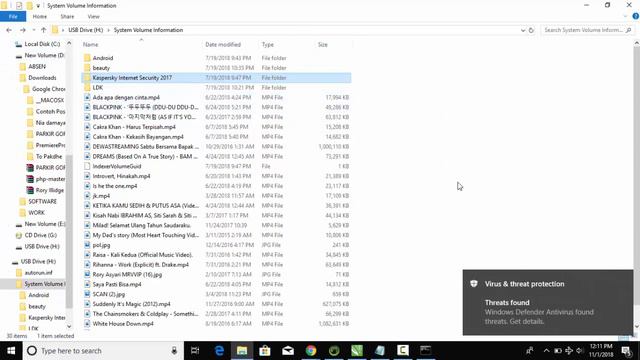Open Action Center notification icon
This screenshot has width=640, height=360.
(x=627, y=351)
